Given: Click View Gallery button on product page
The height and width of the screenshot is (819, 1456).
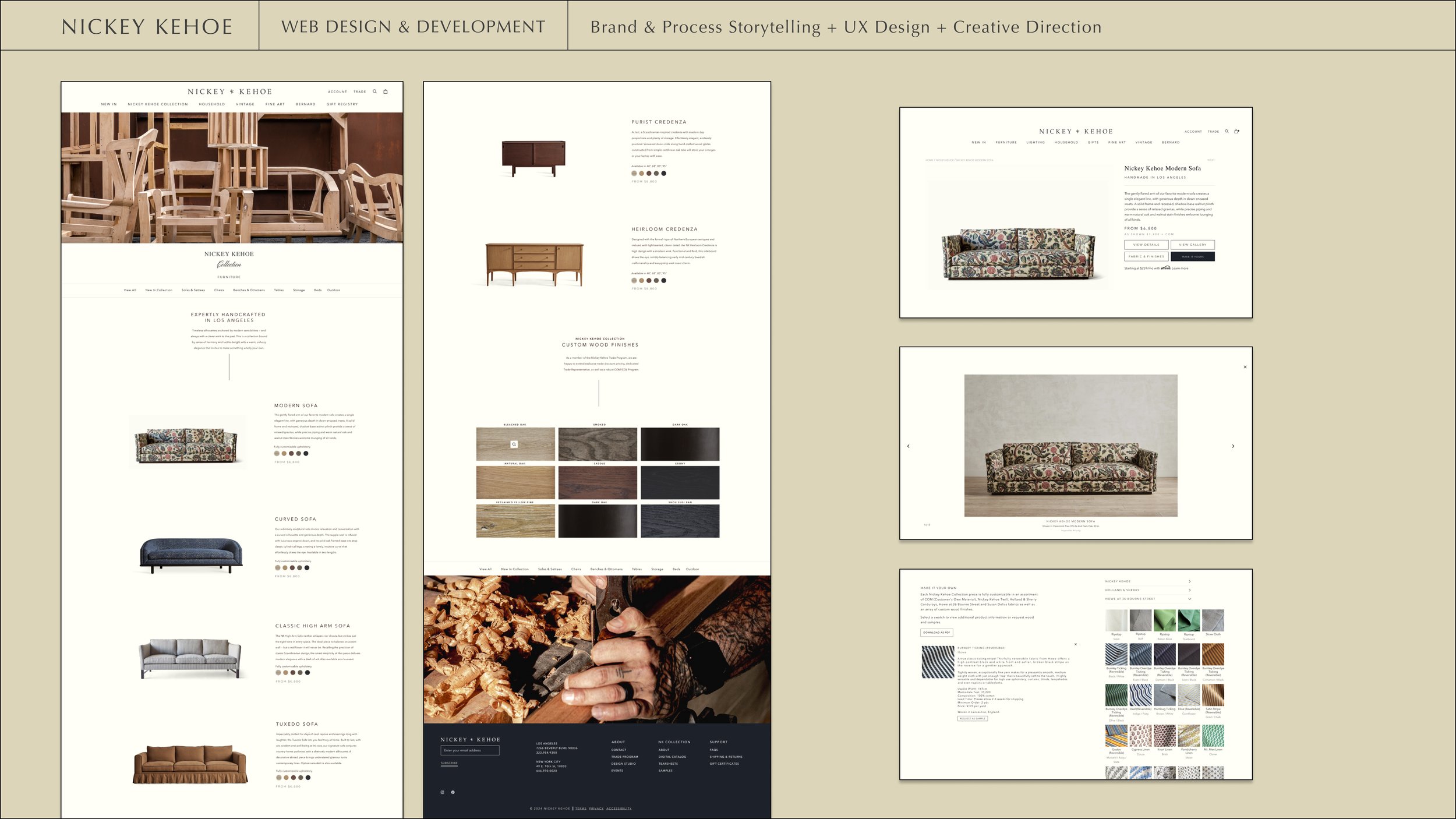Looking at the screenshot, I should pyautogui.click(x=1193, y=245).
